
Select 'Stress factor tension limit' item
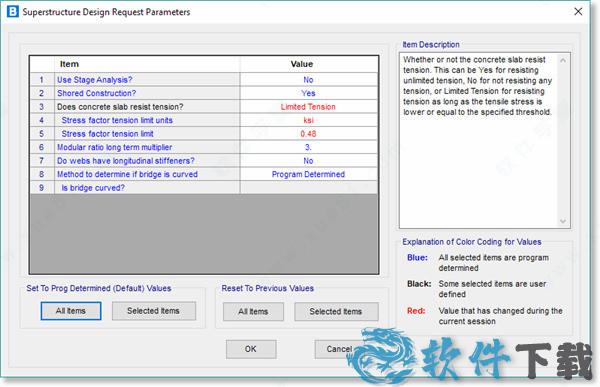coord(147,134)
